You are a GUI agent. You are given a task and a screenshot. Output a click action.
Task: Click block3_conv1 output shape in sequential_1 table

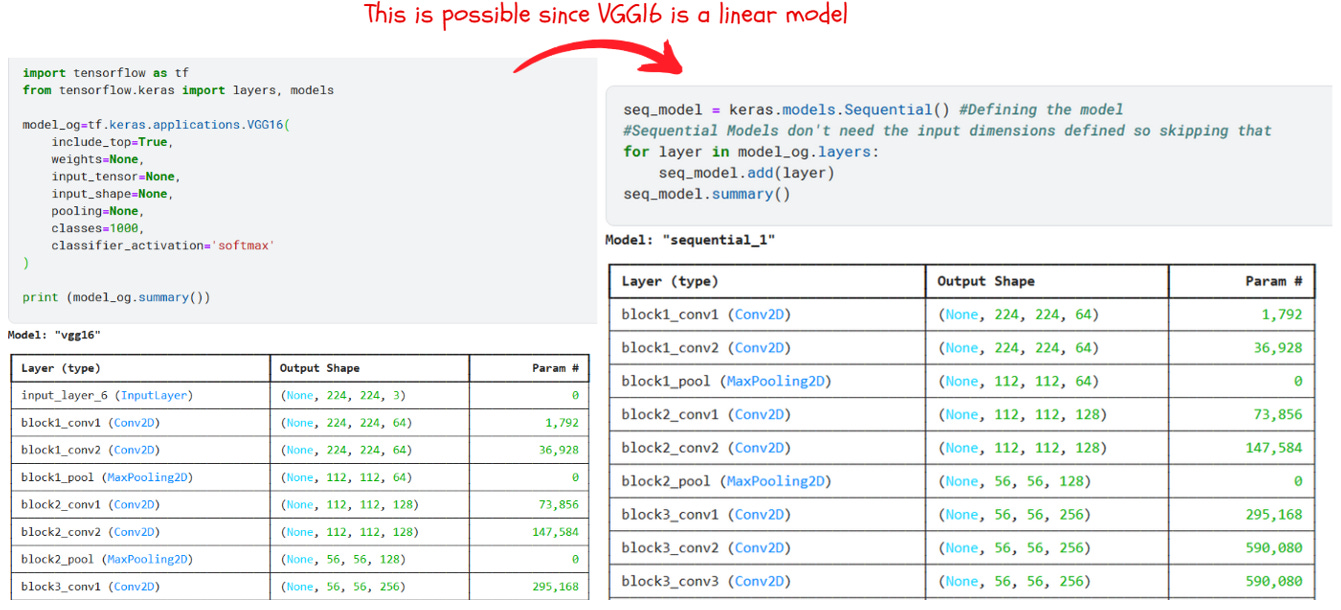[x=1014, y=515]
